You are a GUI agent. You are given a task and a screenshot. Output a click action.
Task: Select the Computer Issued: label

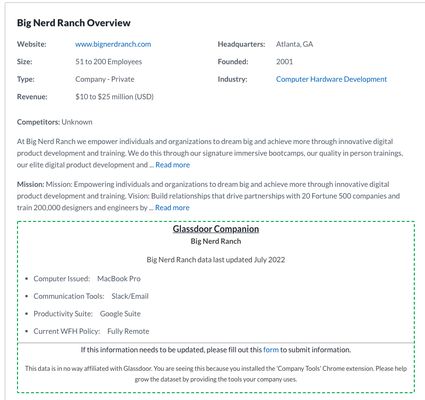(62, 279)
